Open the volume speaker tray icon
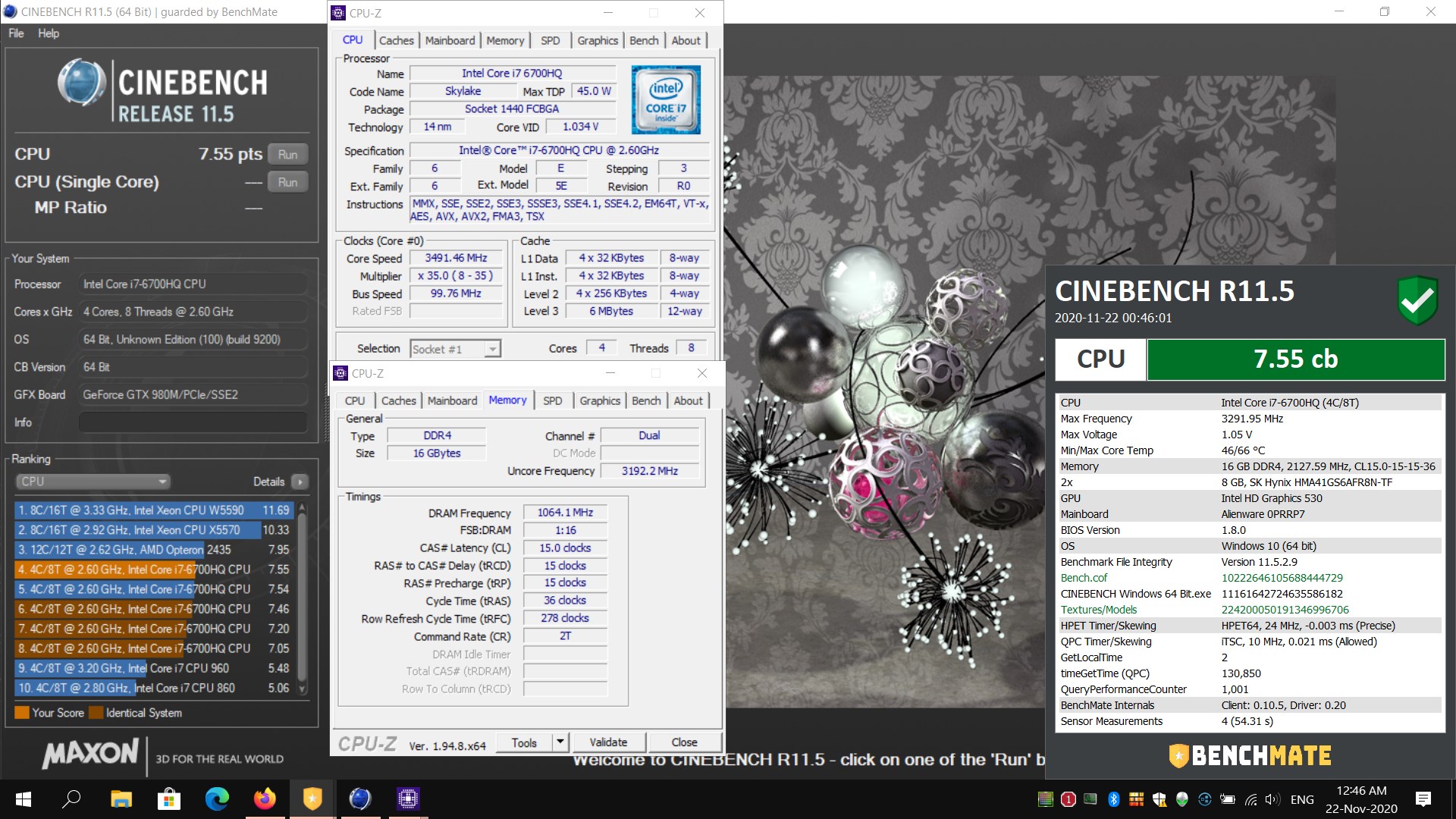 click(x=1272, y=799)
